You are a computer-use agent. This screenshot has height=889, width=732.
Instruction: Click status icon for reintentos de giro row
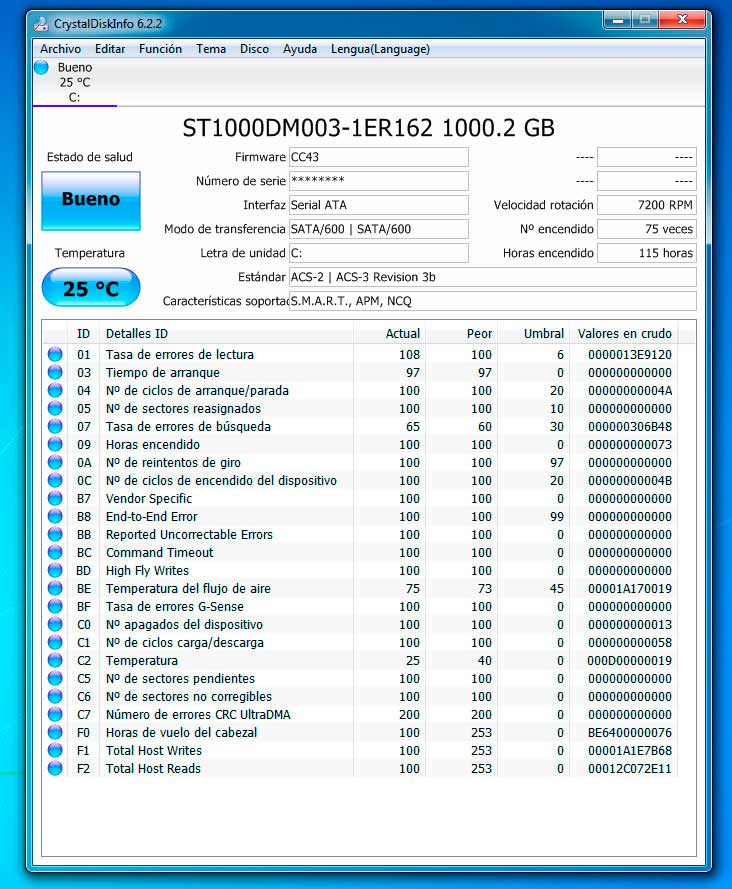[x=55, y=462]
